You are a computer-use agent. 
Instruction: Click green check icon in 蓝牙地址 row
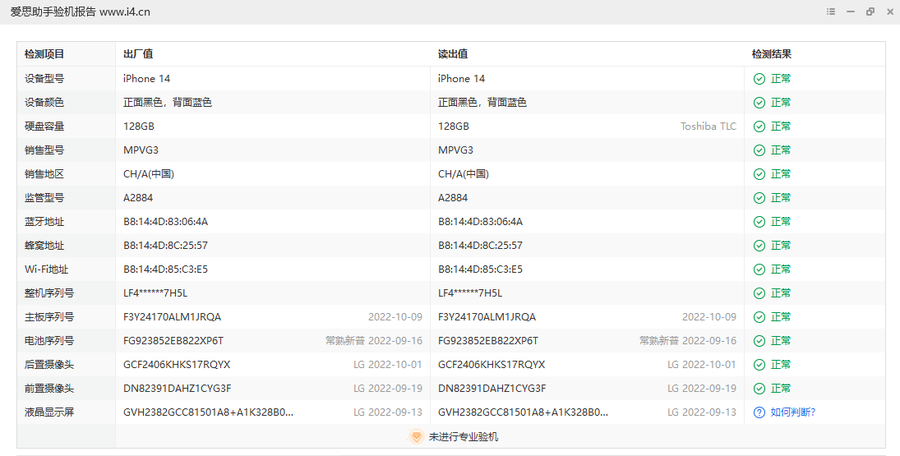759,222
